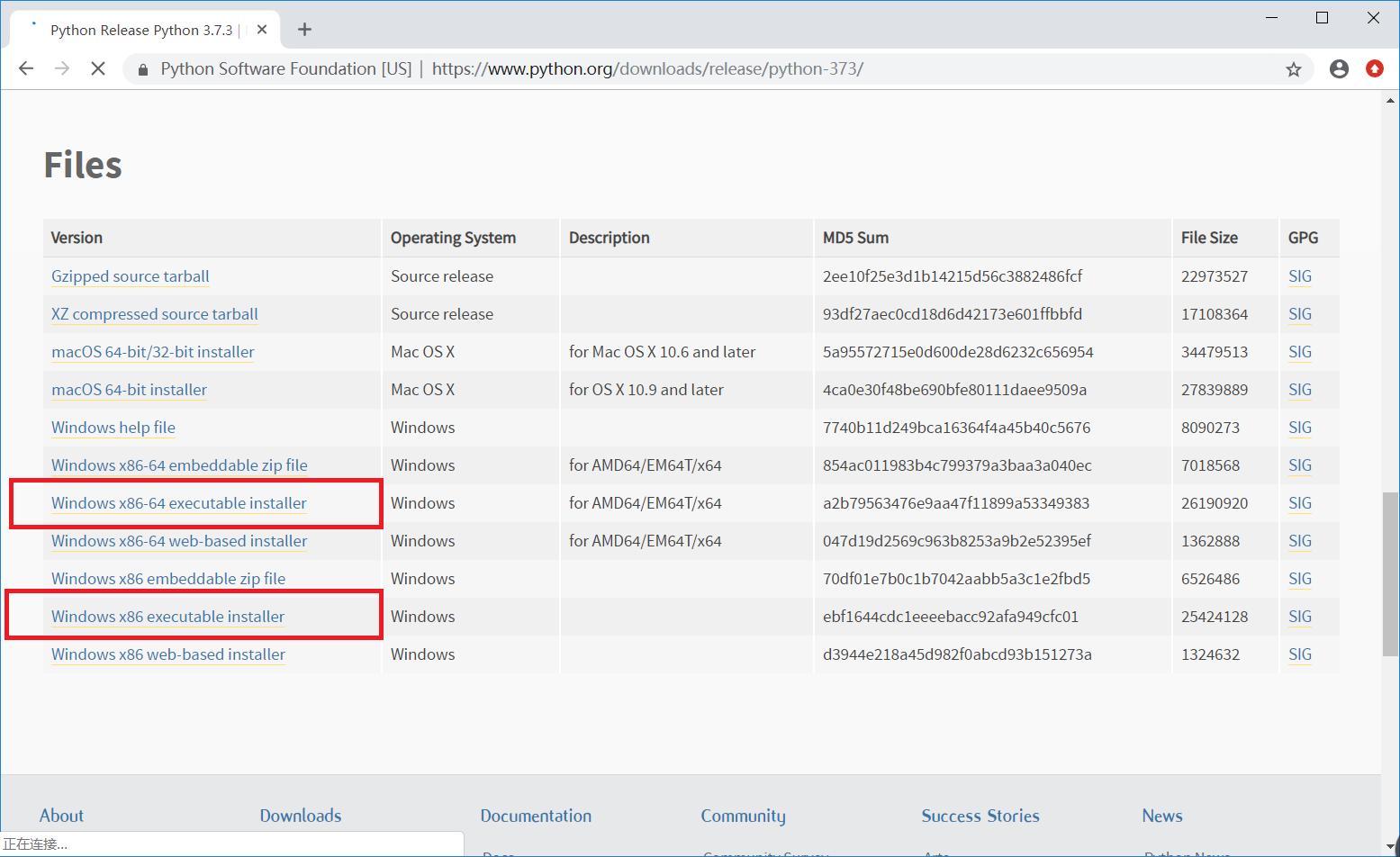
Task: Open SIG for x86-64 embeddable zip
Action: (1300, 465)
